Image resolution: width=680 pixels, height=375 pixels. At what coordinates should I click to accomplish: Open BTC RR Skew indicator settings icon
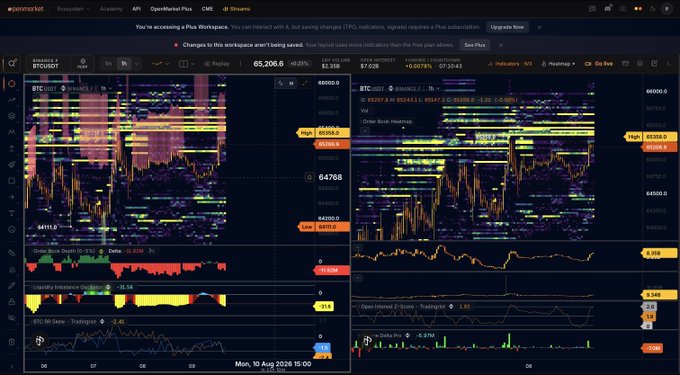tap(102, 322)
